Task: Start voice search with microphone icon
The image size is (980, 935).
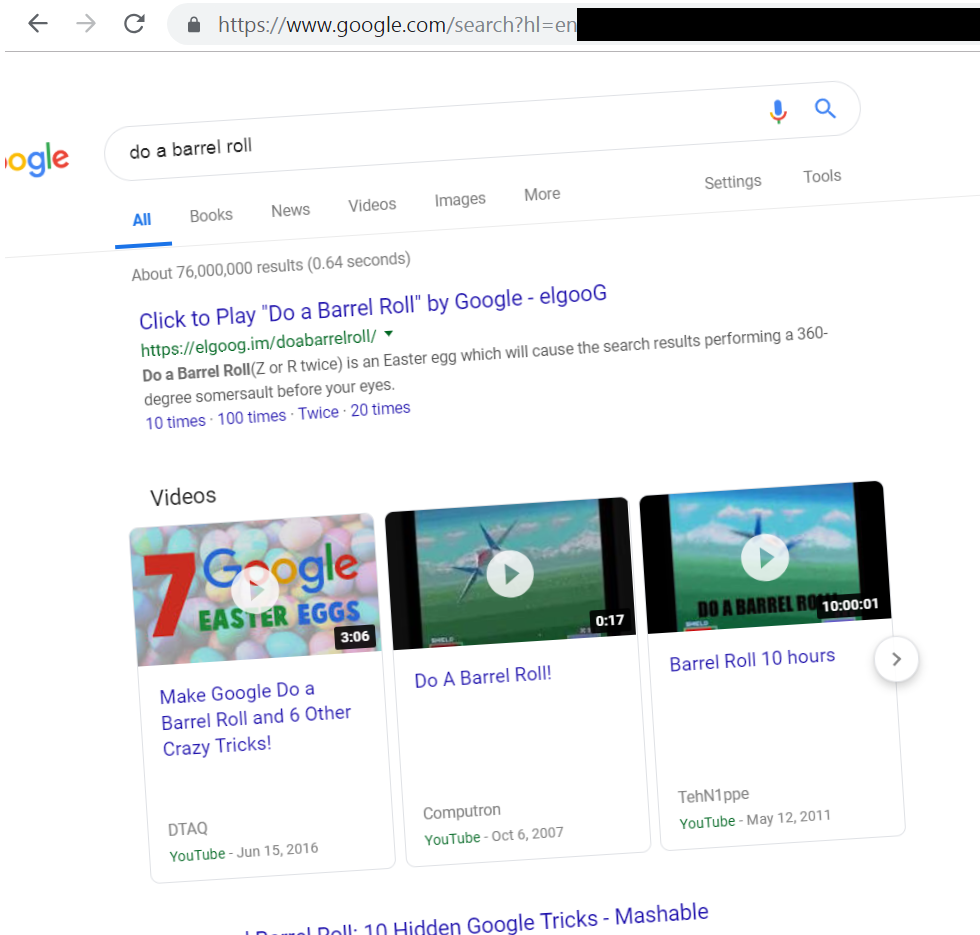Action: coord(778,112)
